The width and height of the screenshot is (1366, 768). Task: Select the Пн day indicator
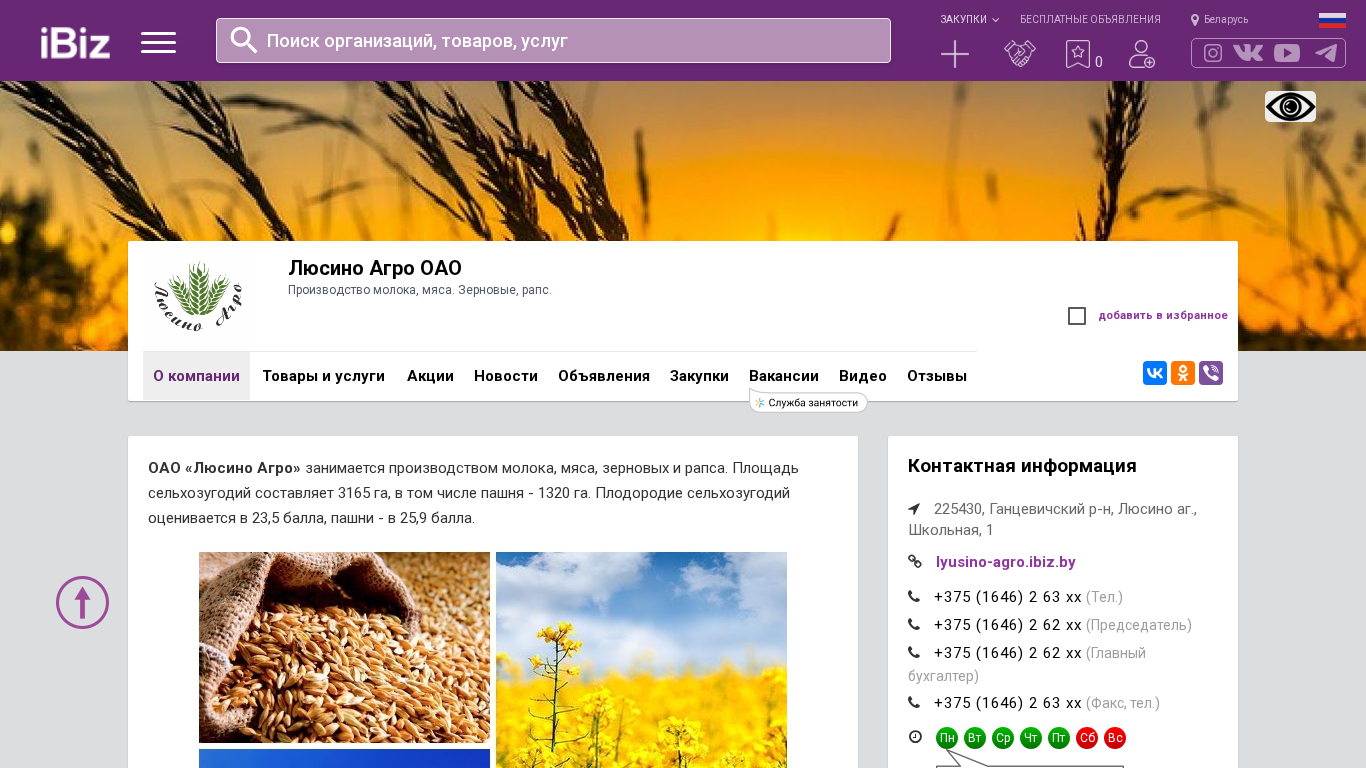pos(947,738)
